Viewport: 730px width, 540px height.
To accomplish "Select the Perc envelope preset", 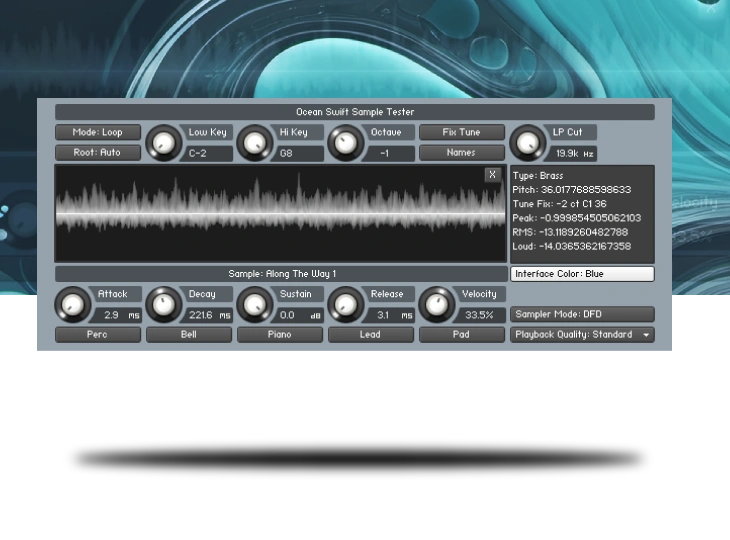I will tap(98, 335).
